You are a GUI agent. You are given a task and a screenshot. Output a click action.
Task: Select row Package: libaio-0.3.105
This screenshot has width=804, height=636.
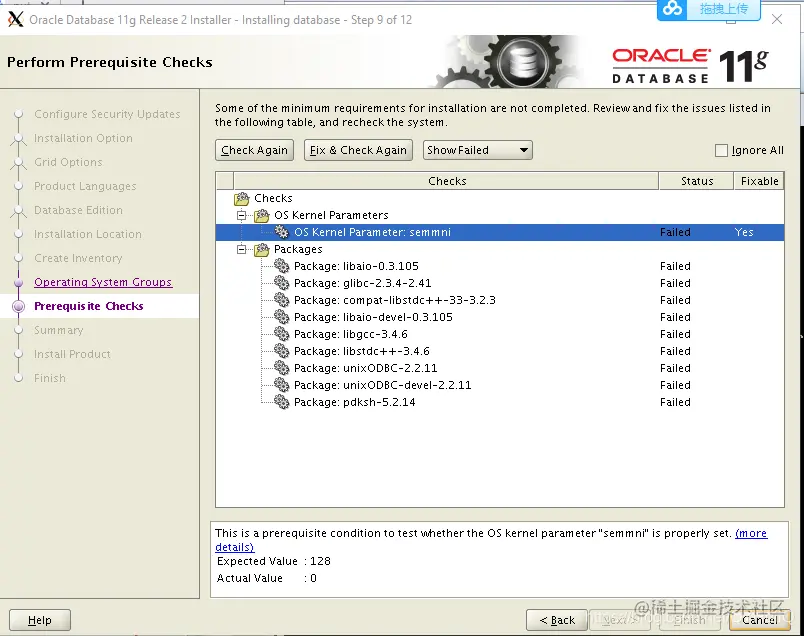pyautogui.click(x=500, y=266)
